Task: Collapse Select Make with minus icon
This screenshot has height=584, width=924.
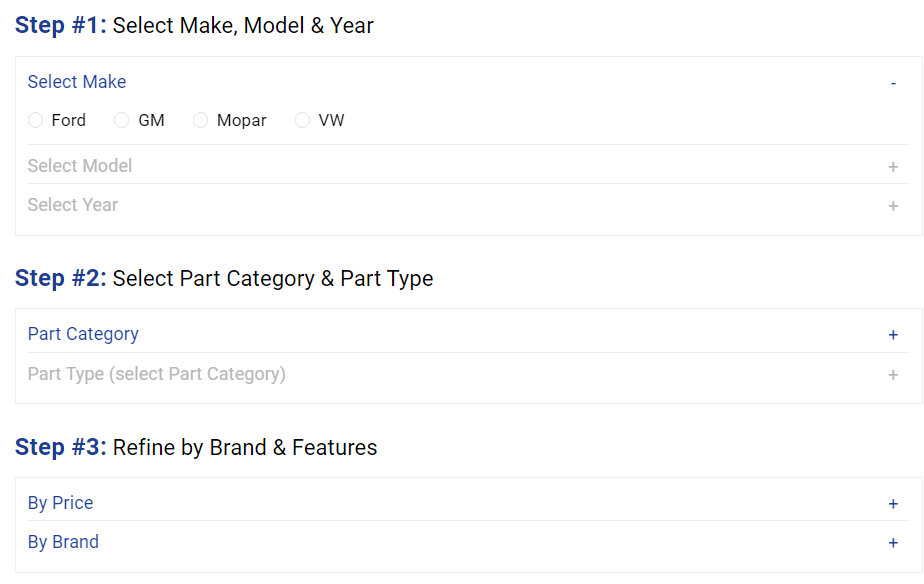Action: 893,83
